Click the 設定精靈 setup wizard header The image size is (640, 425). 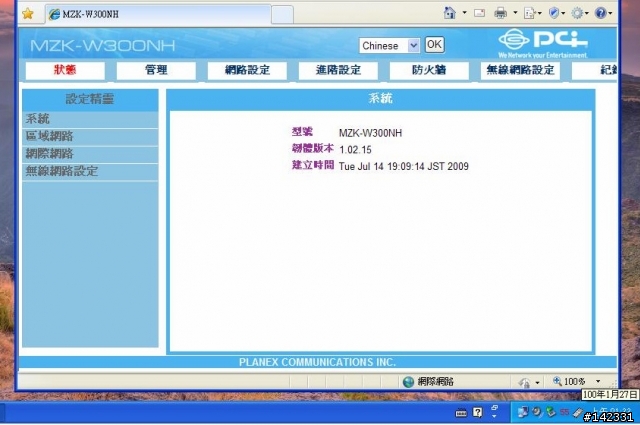[90, 99]
